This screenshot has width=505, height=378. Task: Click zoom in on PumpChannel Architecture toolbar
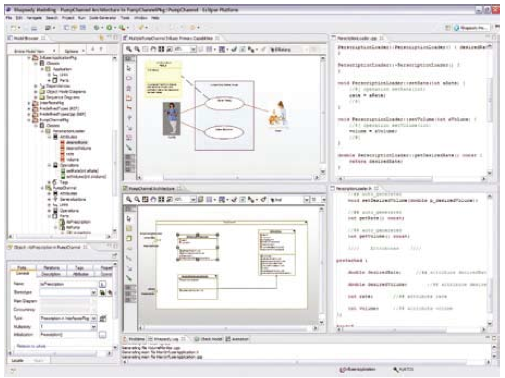[x=129, y=199]
